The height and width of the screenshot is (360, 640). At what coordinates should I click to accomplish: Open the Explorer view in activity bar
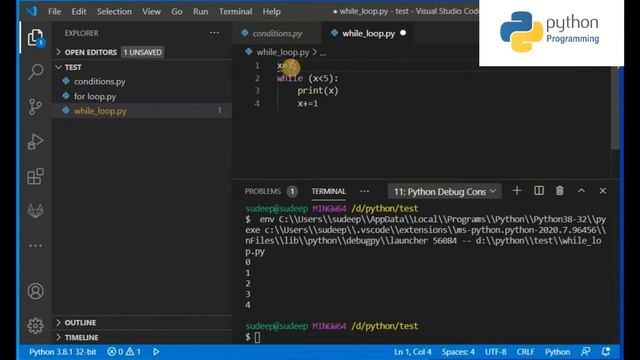36,38
